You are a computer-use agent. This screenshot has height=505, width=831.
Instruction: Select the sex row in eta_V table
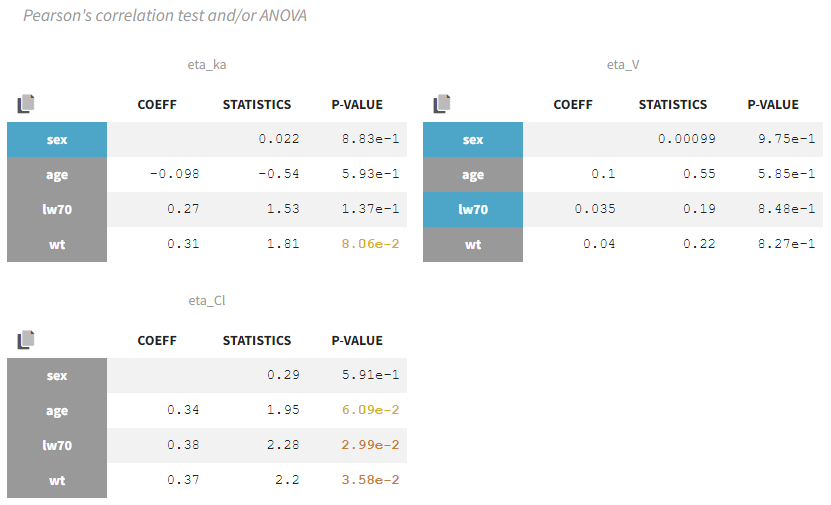pyautogui.click(x=473, y=139)
